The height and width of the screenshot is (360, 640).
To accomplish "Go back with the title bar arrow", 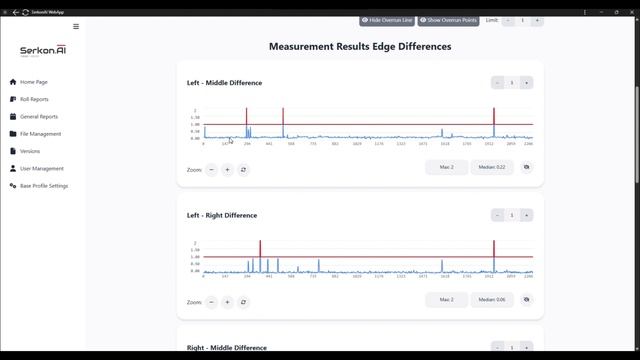I will [16, 12].
